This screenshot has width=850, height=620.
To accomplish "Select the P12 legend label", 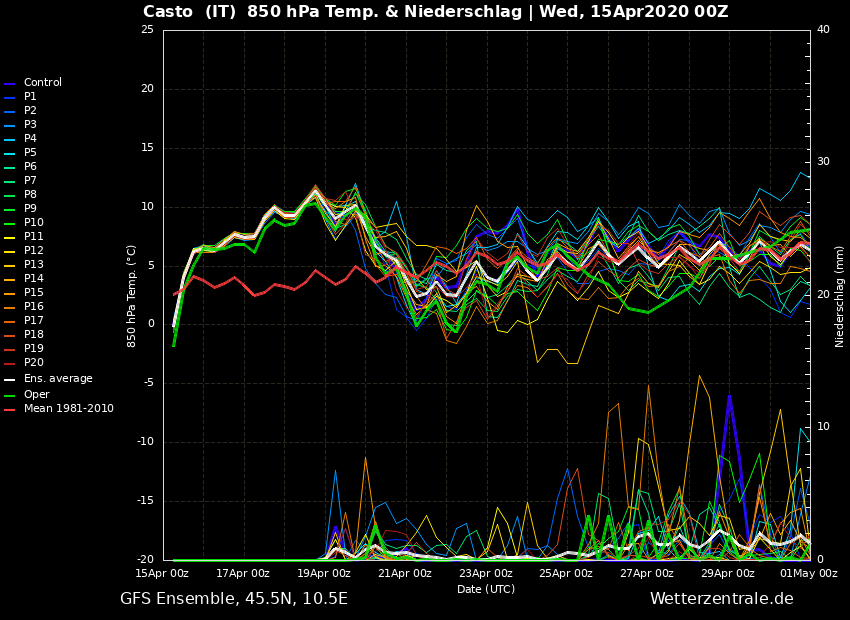I will (33, 250).
